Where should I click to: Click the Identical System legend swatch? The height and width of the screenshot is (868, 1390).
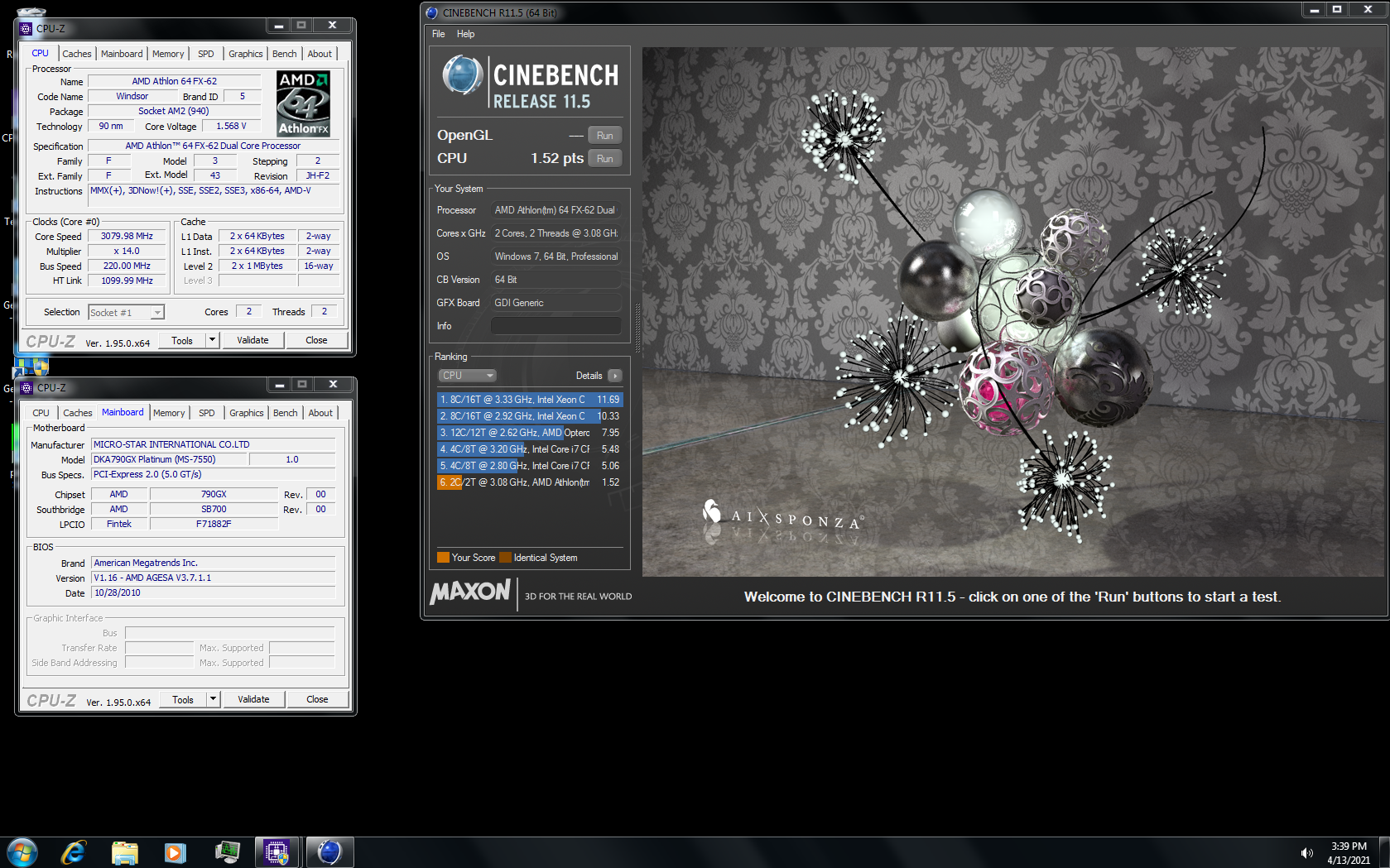pos(505,558)
